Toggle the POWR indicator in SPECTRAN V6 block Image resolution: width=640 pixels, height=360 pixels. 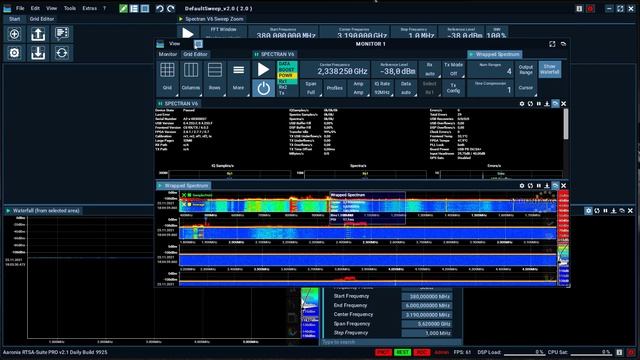(x=286, y=76)
